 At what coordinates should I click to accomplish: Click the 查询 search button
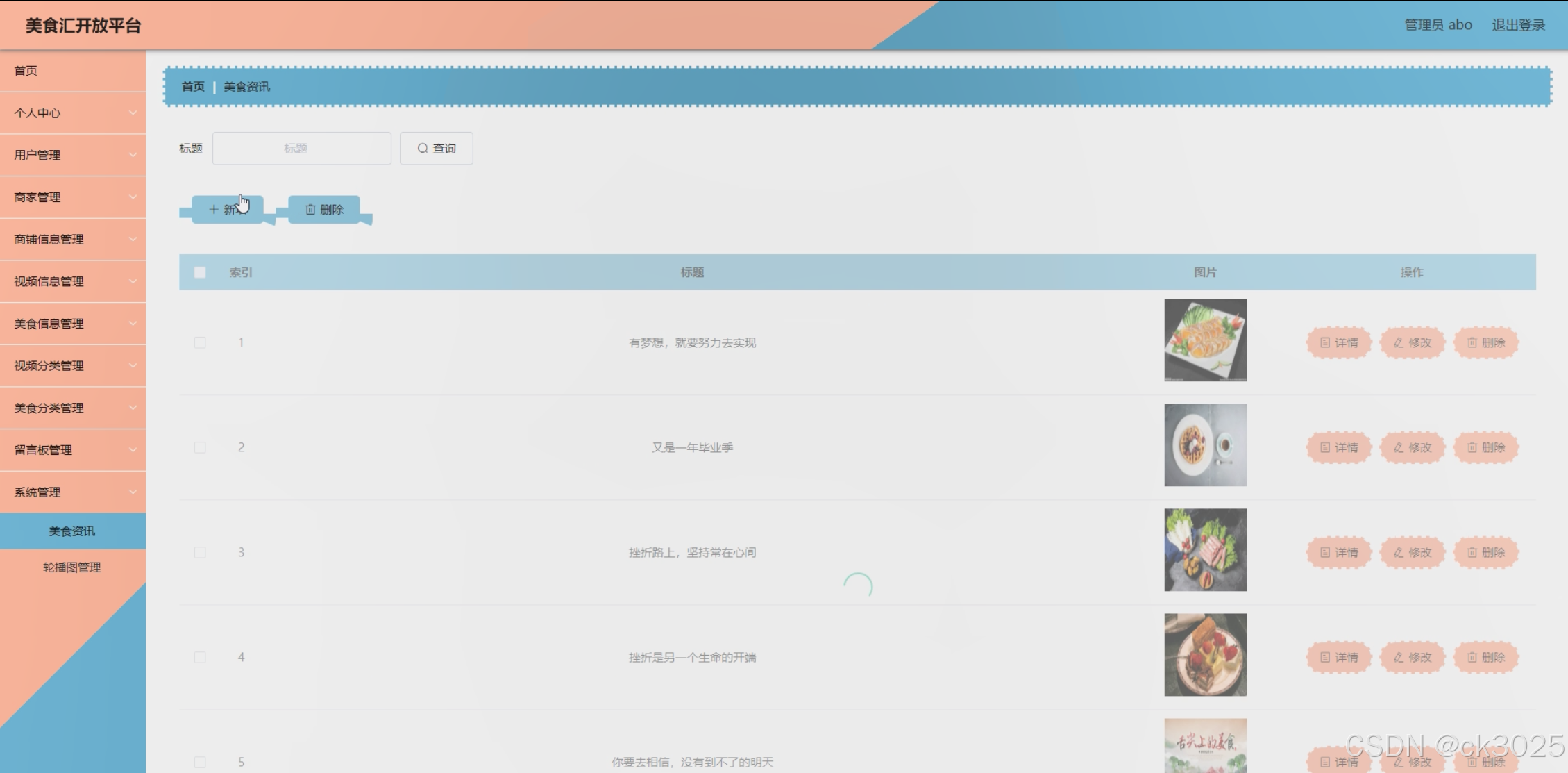click(436, 149)
